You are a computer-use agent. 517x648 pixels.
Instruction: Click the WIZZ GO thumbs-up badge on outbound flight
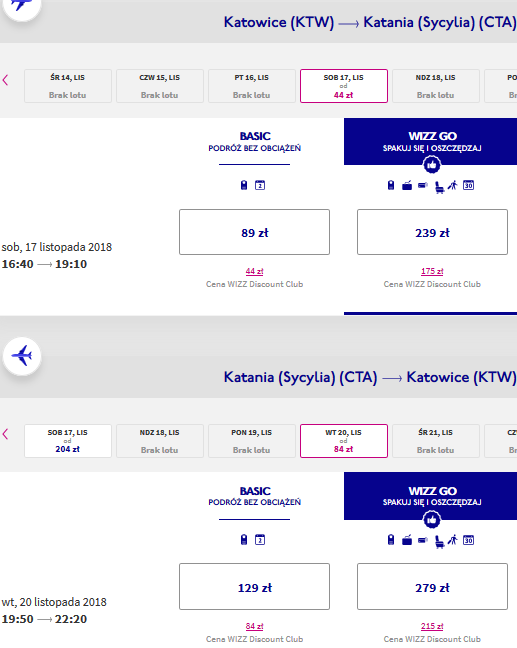[x=432, y=165]
